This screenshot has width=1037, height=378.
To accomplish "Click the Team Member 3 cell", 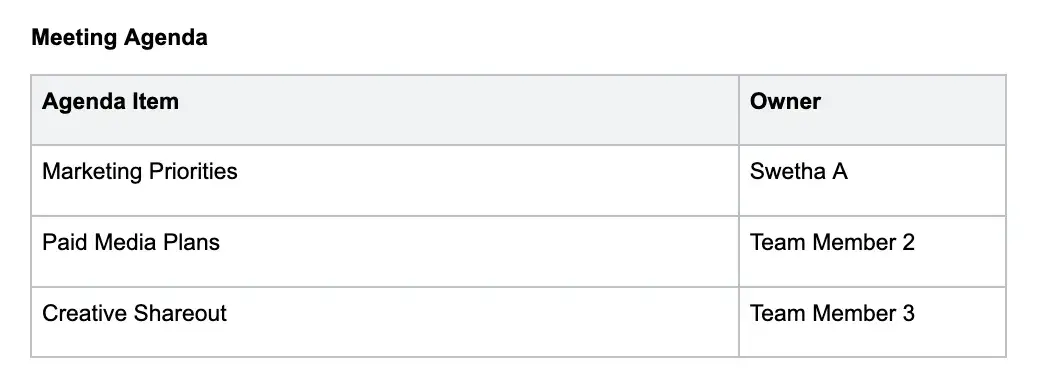I will click(872, 322).
